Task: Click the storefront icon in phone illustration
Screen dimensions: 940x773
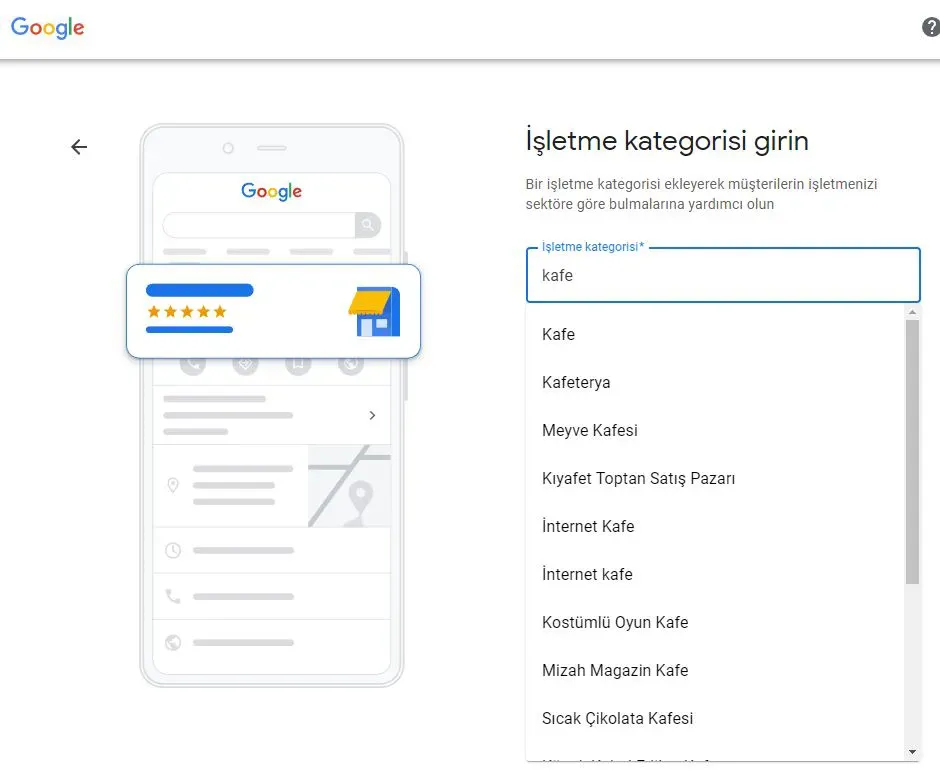Action: [375, 311]
